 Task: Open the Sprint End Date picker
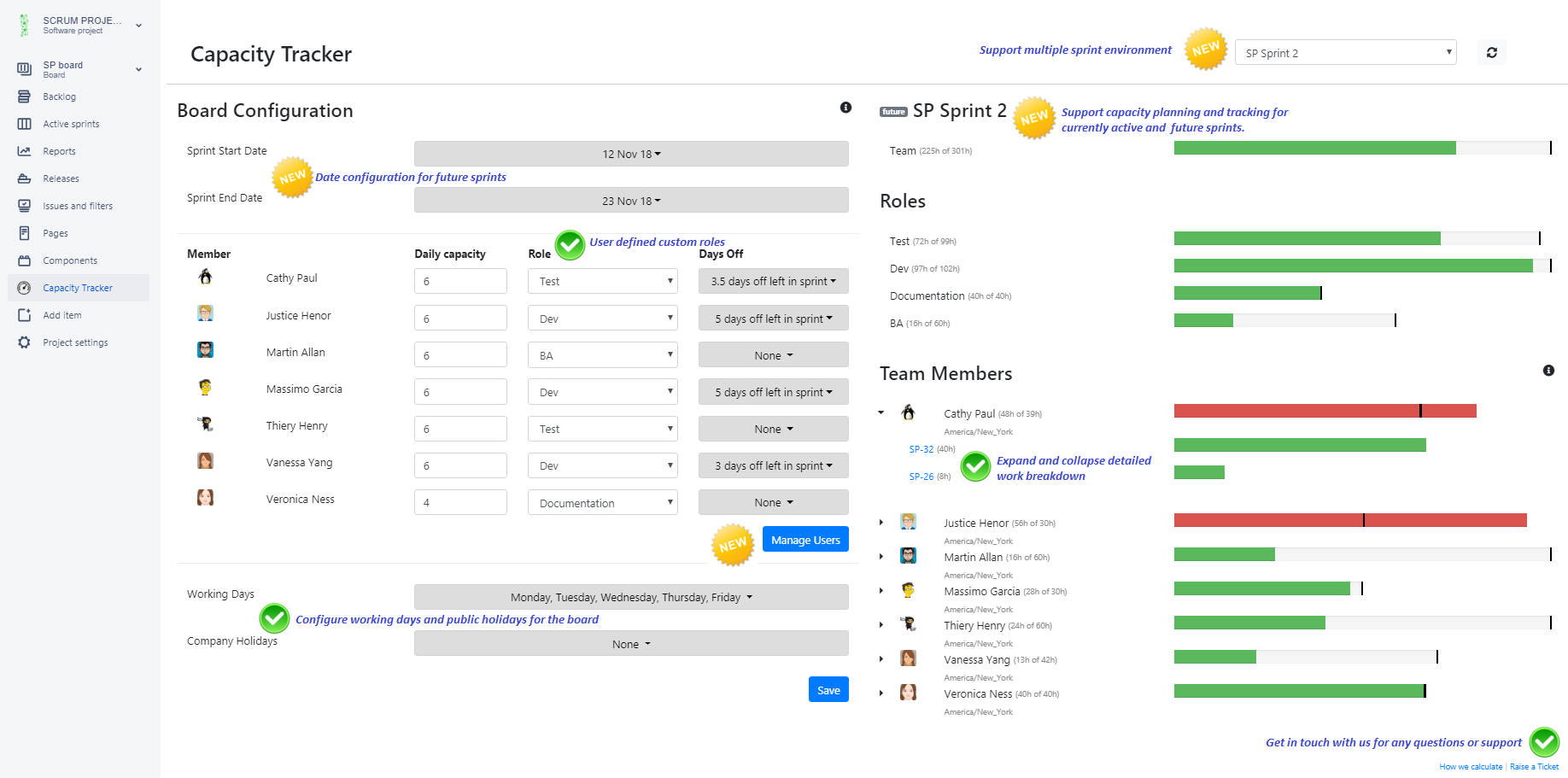631,200
